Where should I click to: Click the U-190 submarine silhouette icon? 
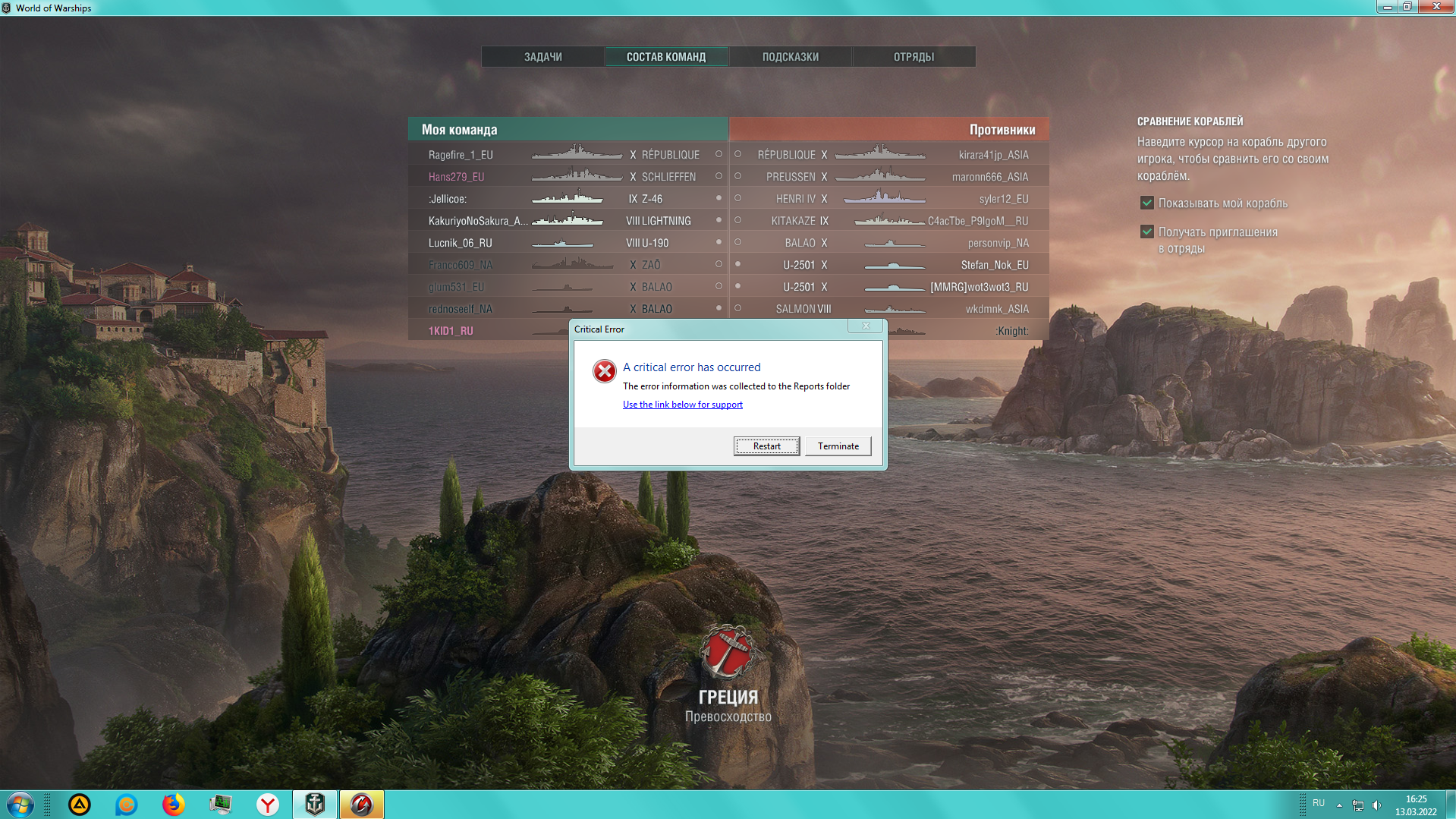pyautogui.click(x=562, y=243)
